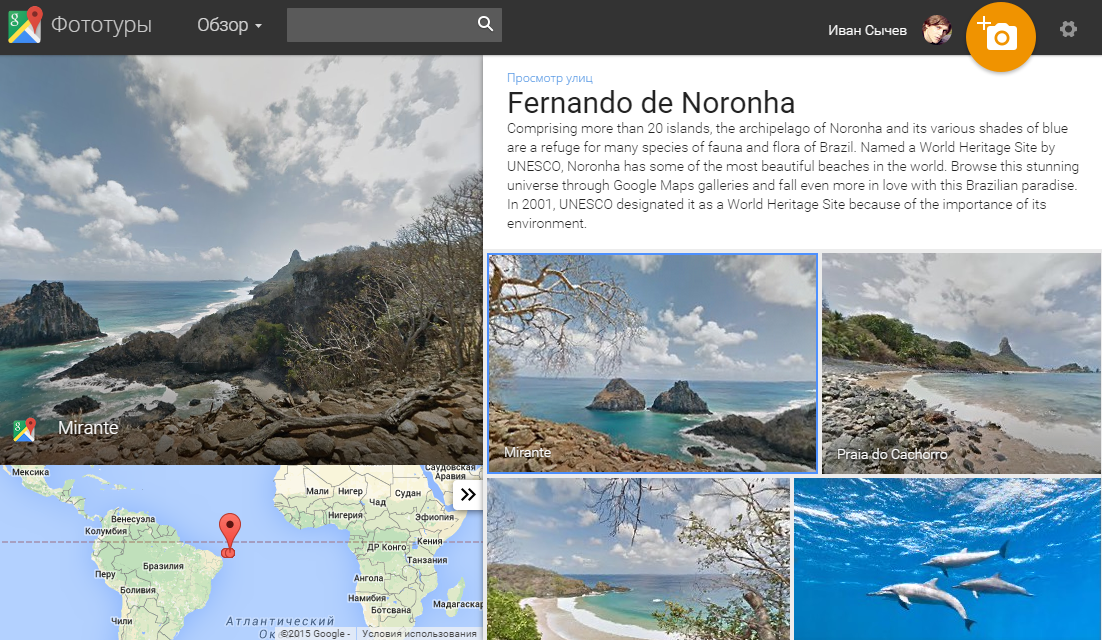Select the Mirante thumbnail
This screenshot has height=640, width=1102.
(x=652, y=363)
